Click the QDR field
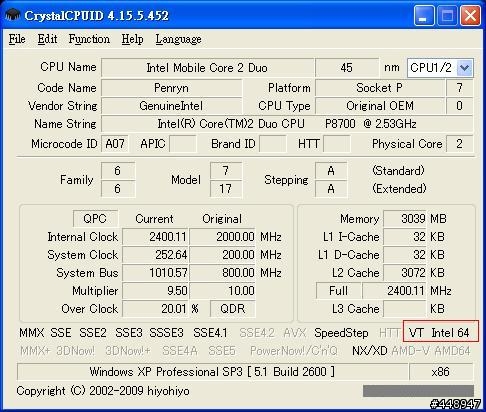Viewport: 486px width, 412px height. click(x=233, y=309)
